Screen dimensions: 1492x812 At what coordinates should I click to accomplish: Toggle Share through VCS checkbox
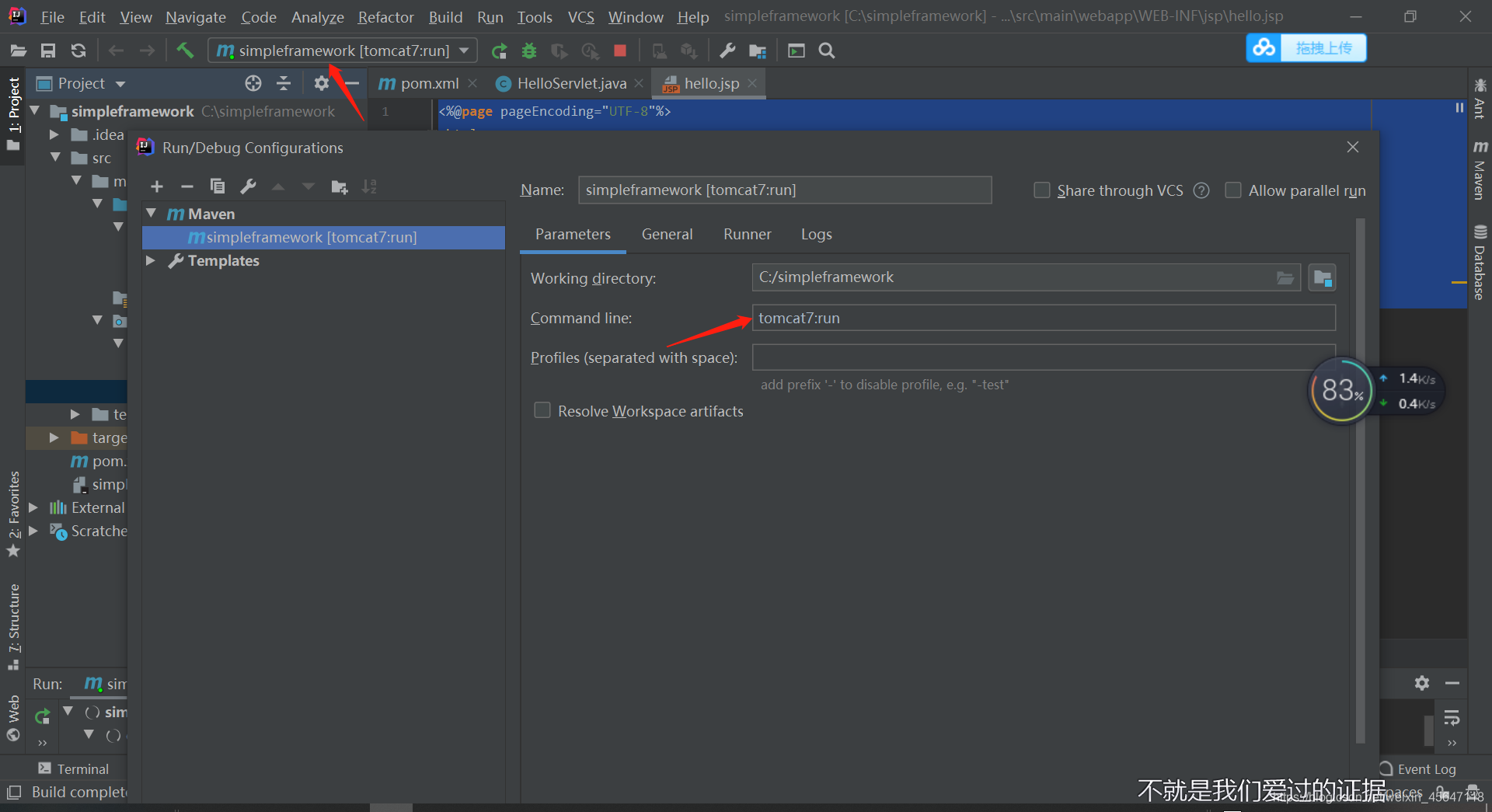pyautogui.click(x=1042, y=190)
